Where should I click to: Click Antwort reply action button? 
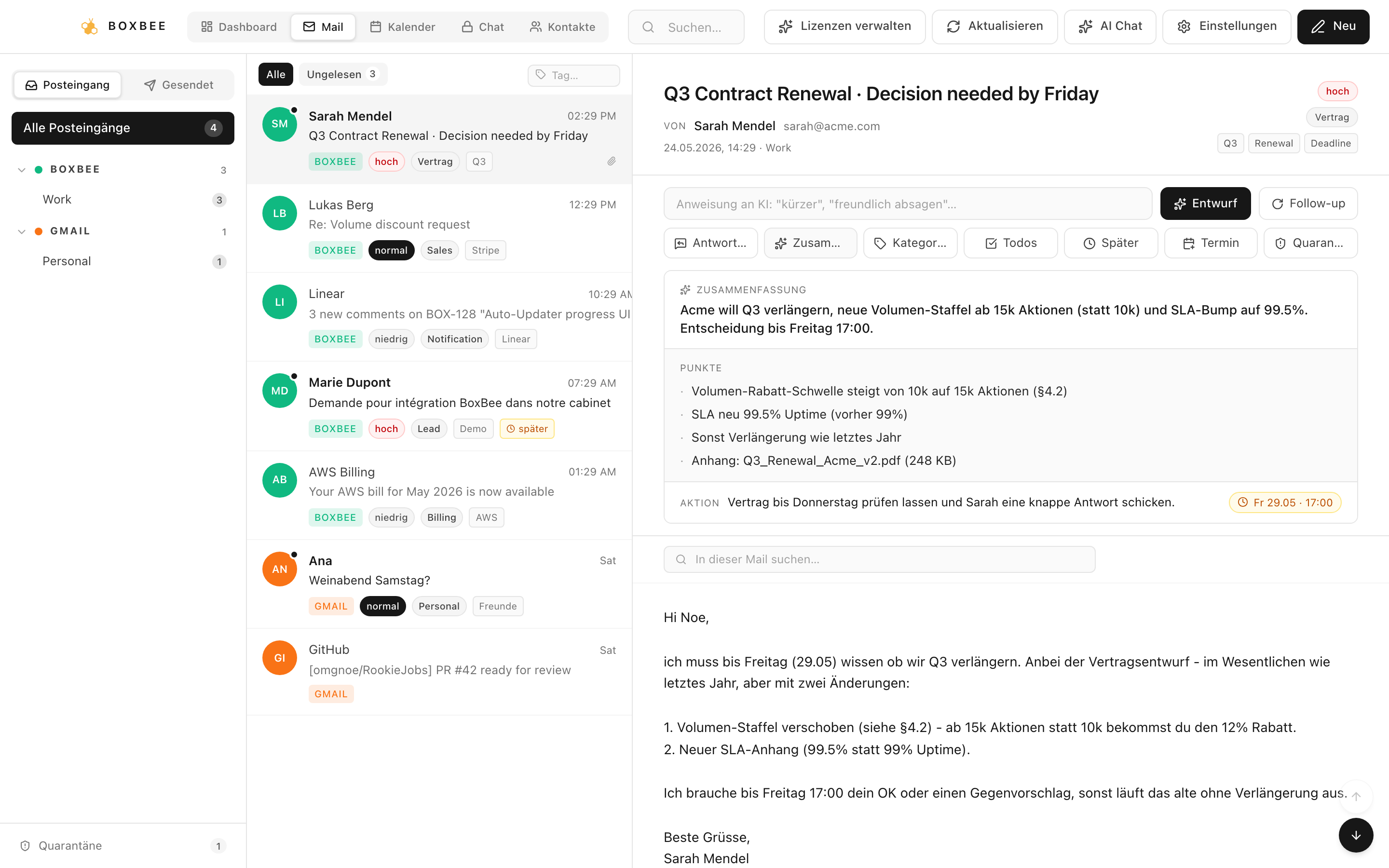coord(710,244)
